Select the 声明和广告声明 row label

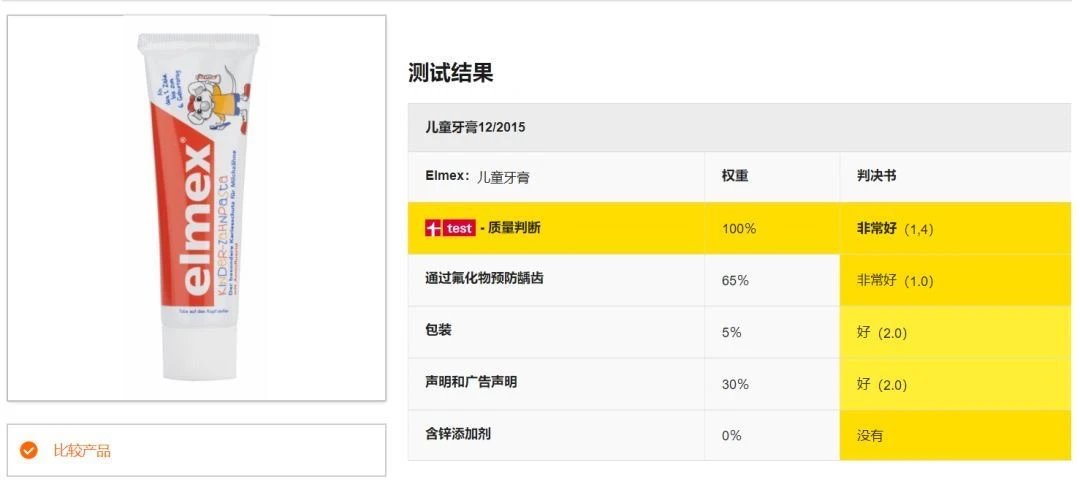(x=471, y=383)
